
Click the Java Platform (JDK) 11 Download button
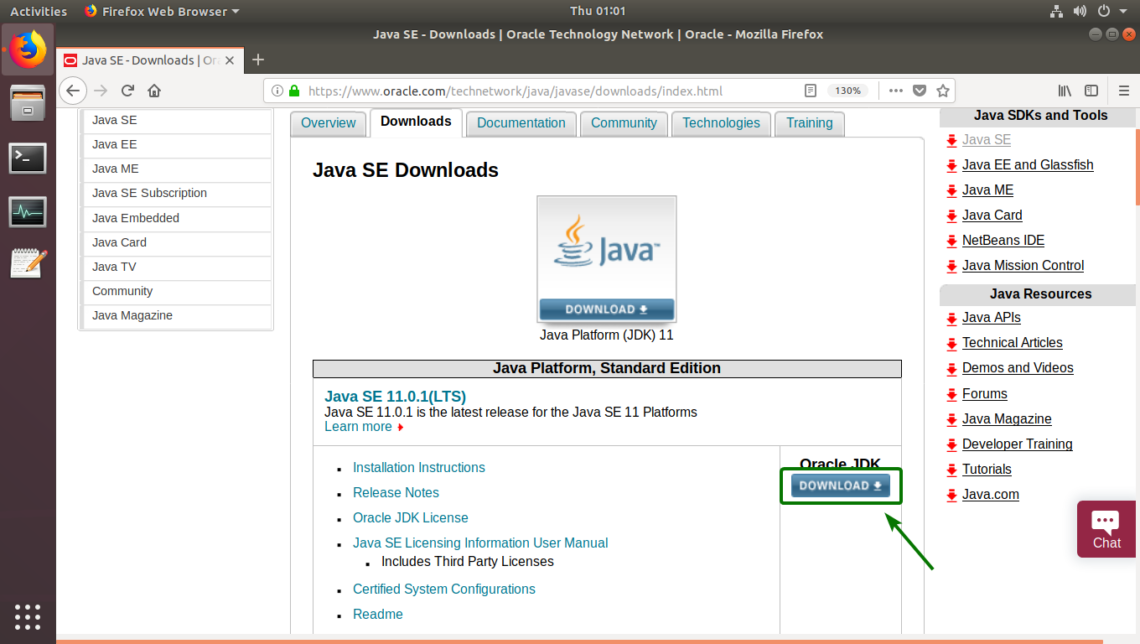[x=606, y=309]
